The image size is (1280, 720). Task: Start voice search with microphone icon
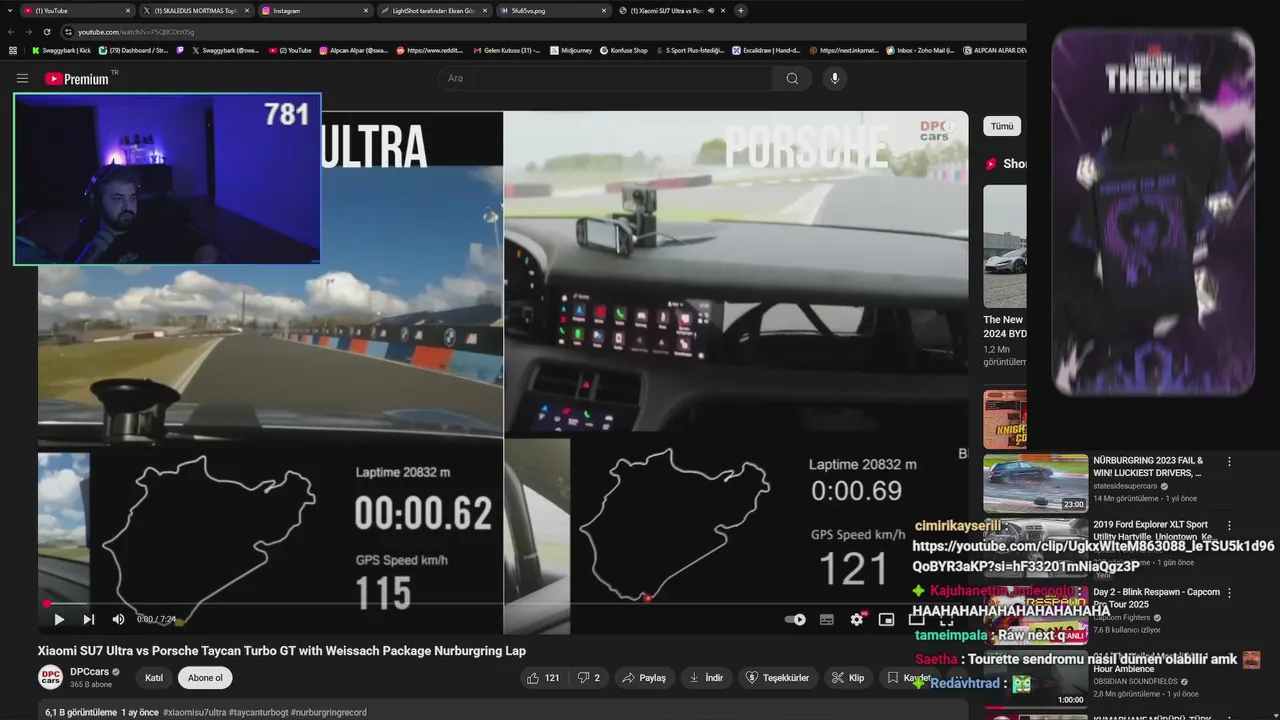click(834, 78)
